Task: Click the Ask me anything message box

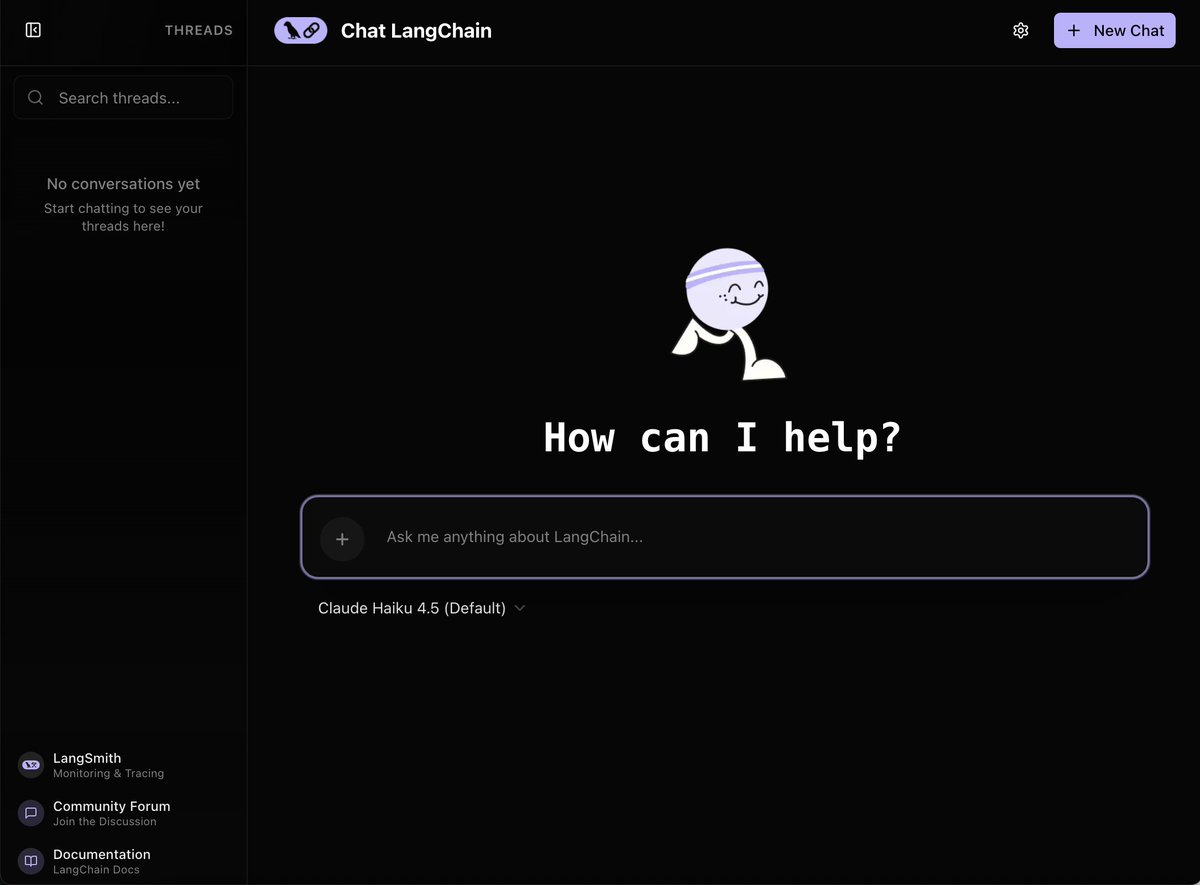Action: pos(750,537)
